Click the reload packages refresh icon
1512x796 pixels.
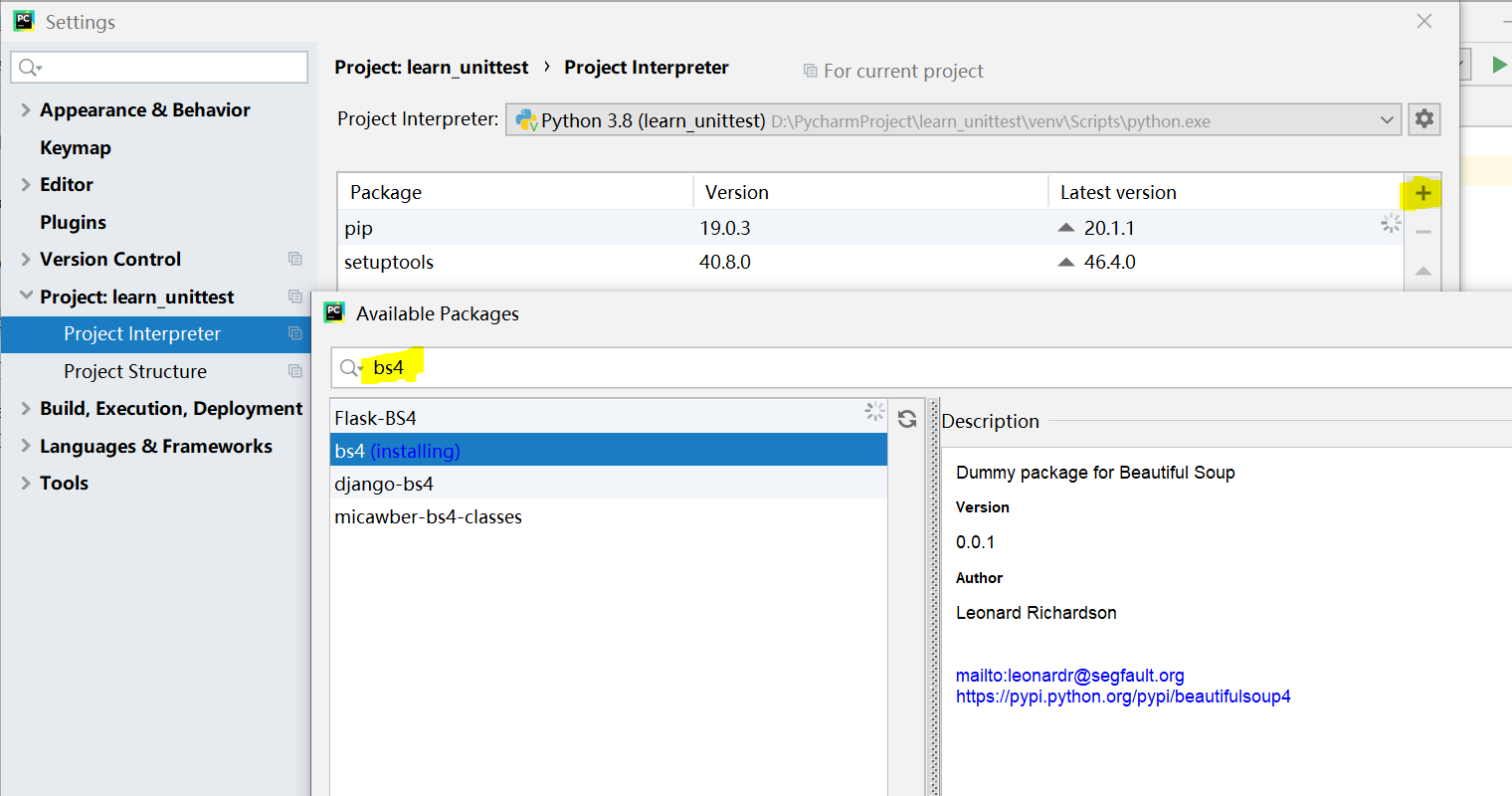[x=907, y=419]
